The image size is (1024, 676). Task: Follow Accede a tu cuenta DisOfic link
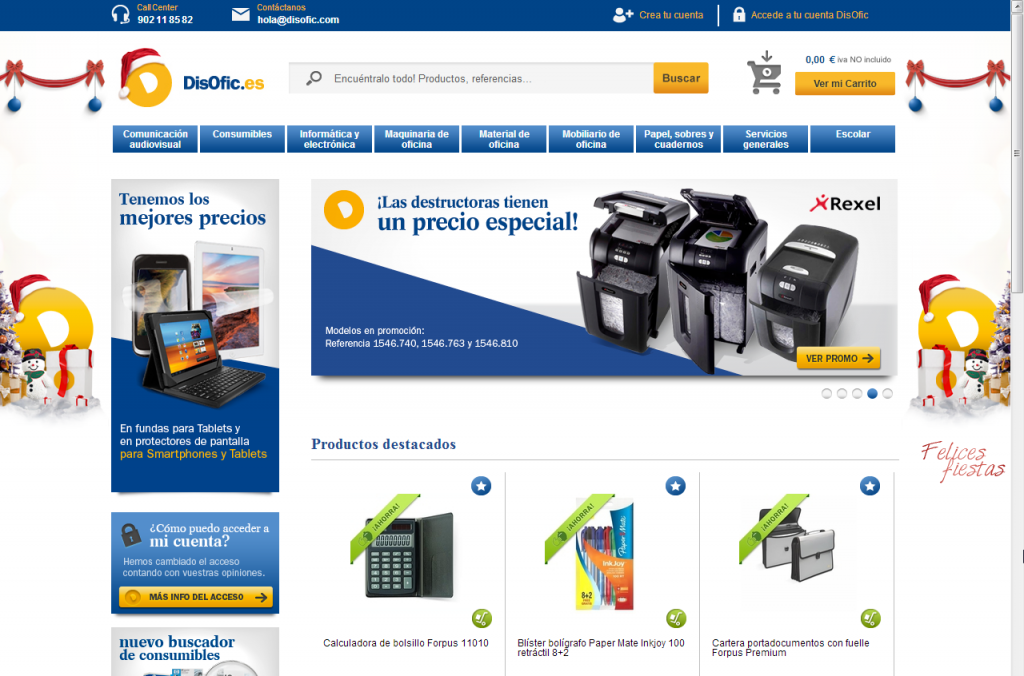tap(809, 15)
